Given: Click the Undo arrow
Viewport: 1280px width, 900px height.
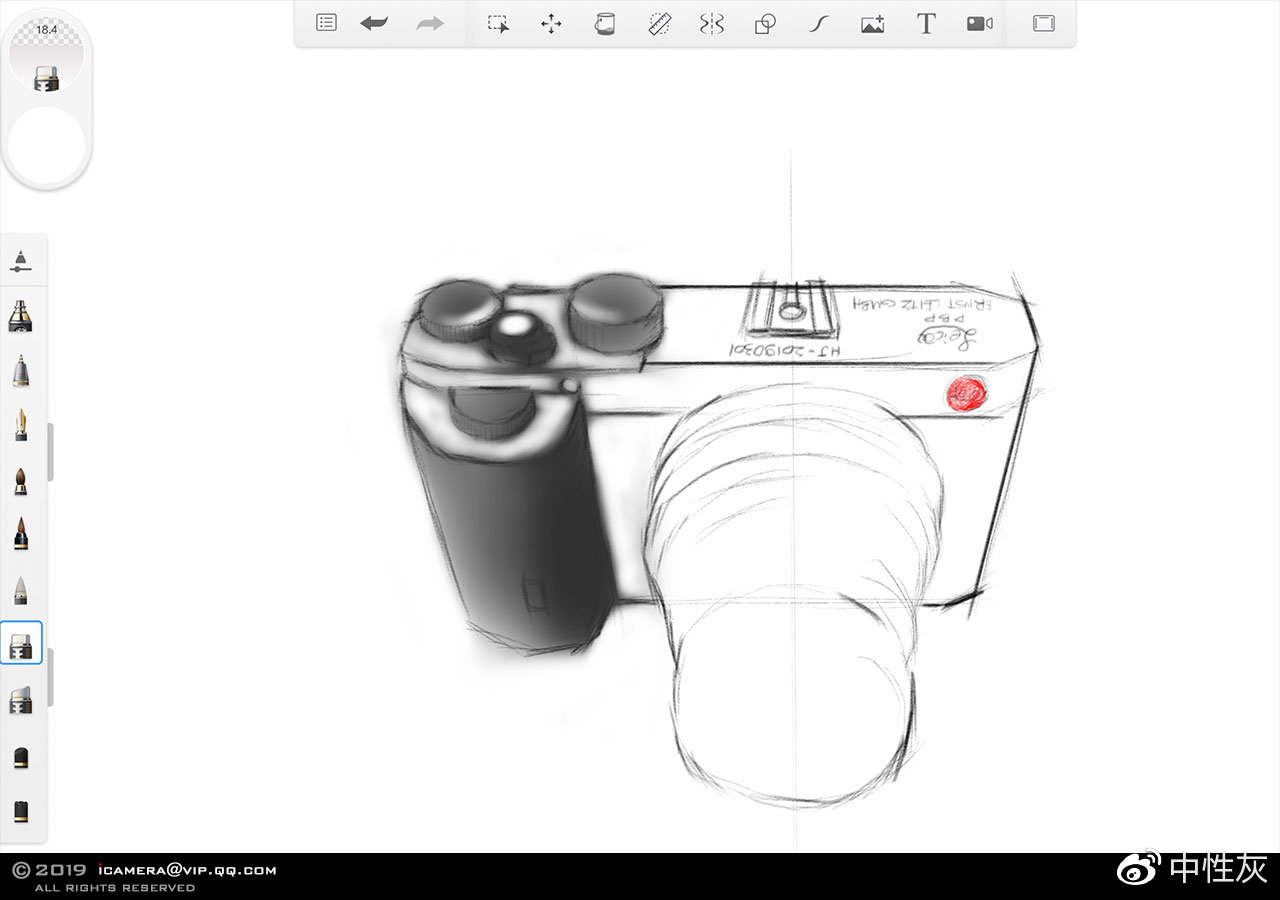Looking at the screenshot, I should 373,23.
